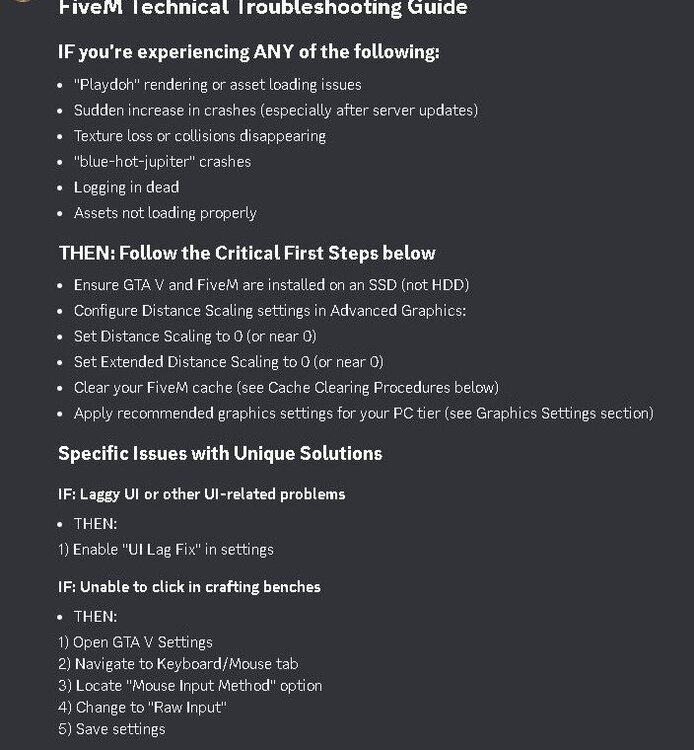Click the 'Enable UI Lag Fix' step
This screenshot has width=694, height=750.
pyautogui.click(x=166, y=550)
